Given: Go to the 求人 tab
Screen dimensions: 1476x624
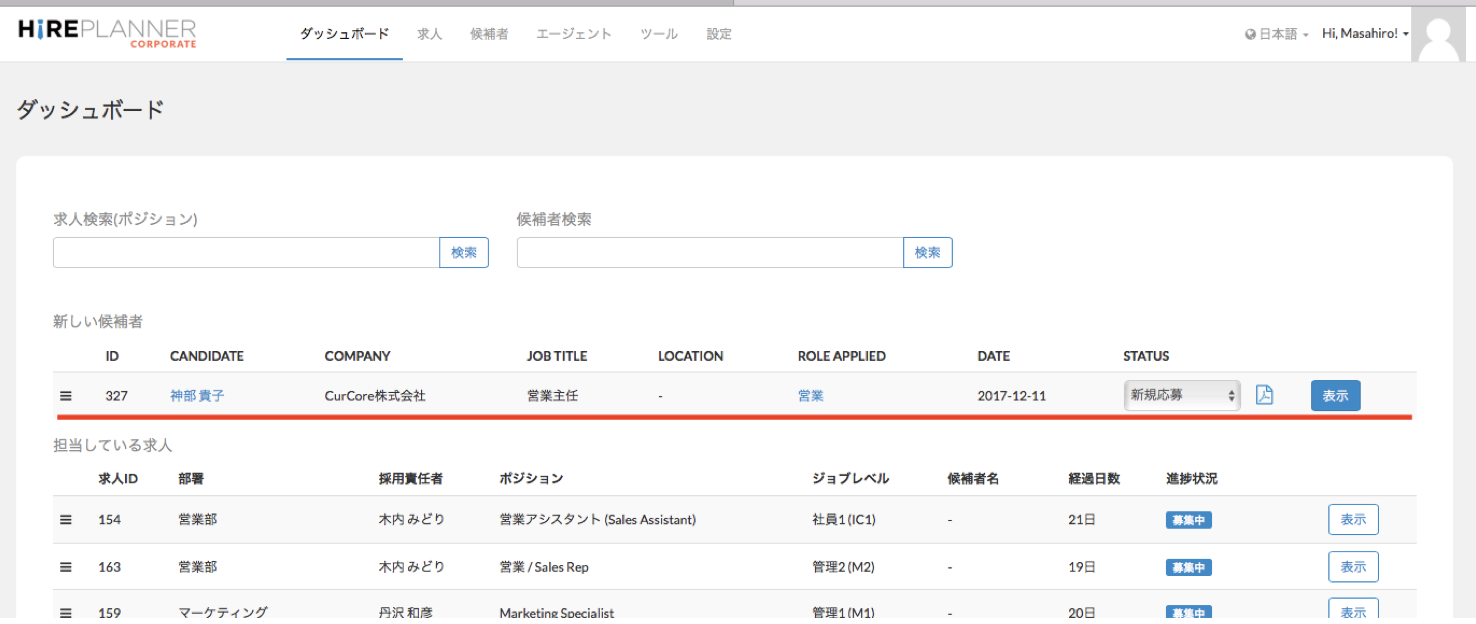Looking at the screenshot, I should [429, 34].
